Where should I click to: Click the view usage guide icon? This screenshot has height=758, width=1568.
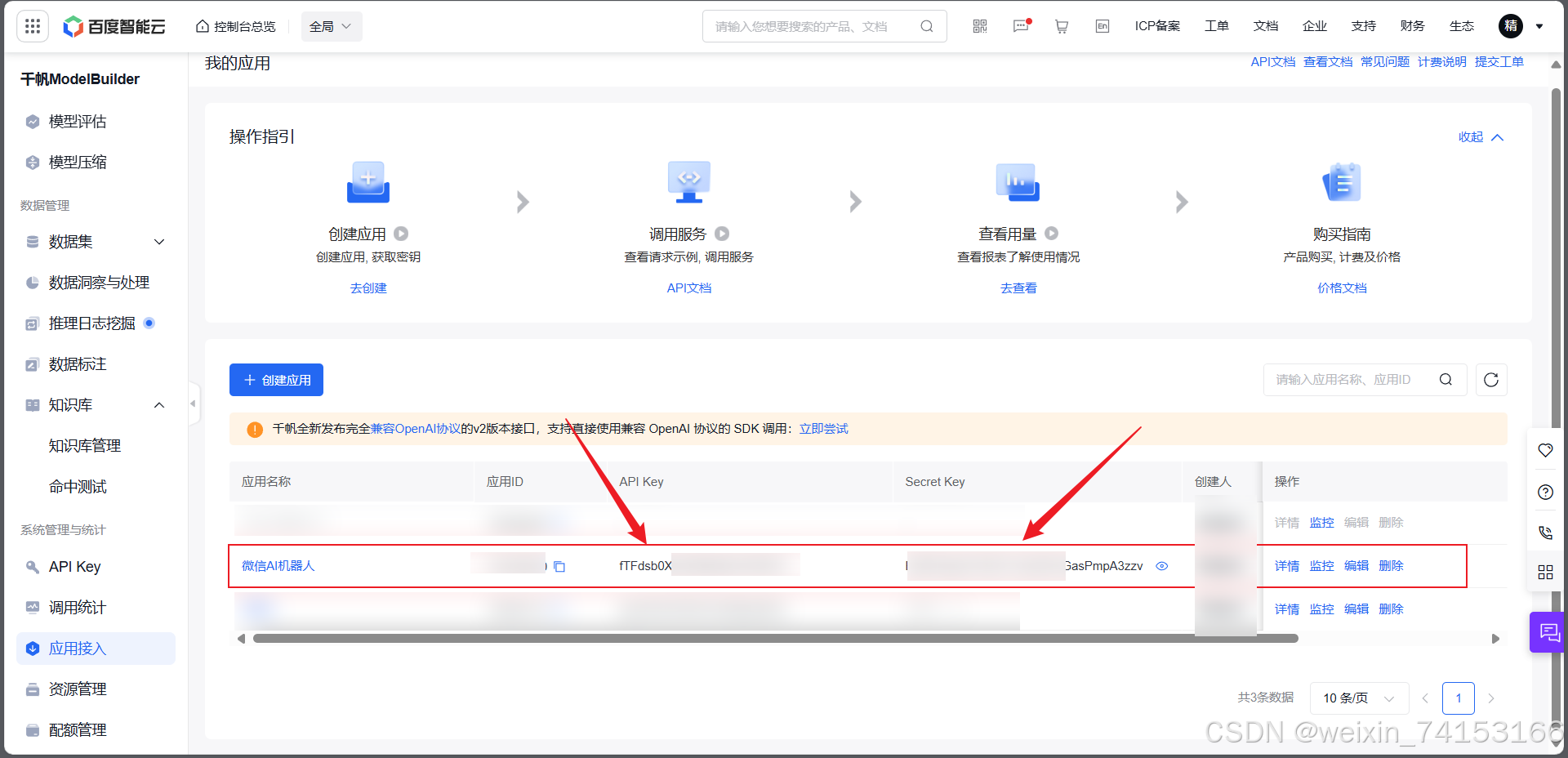1018,182
